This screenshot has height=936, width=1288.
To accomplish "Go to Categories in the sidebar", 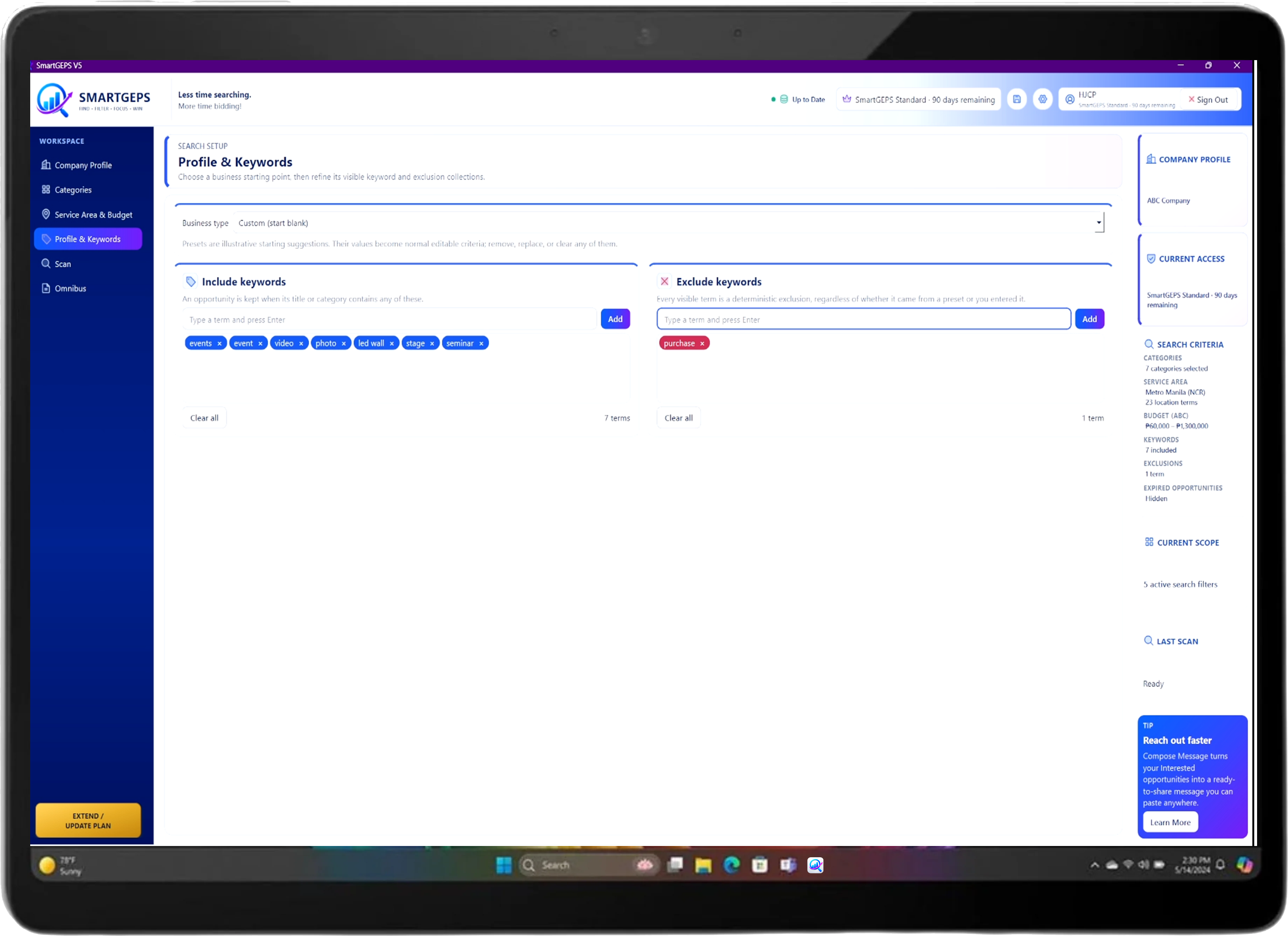I will tap(88, 190).
